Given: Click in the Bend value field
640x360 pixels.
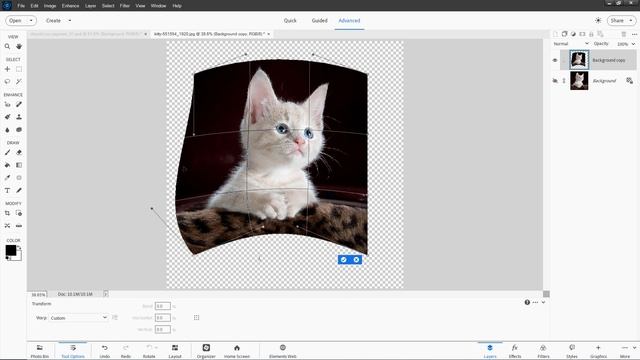Looking at the screenshot, I should [x=162, y=306].
